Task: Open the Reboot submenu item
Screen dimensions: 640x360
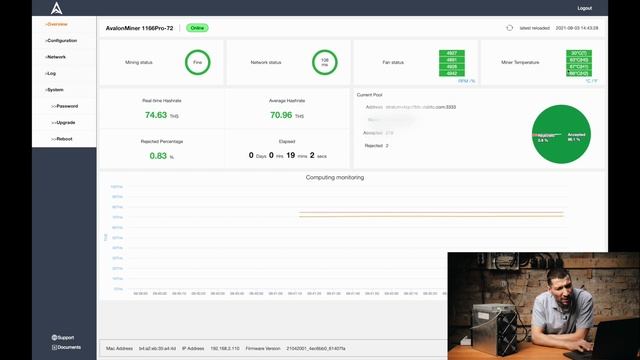Action: [62, 139]
